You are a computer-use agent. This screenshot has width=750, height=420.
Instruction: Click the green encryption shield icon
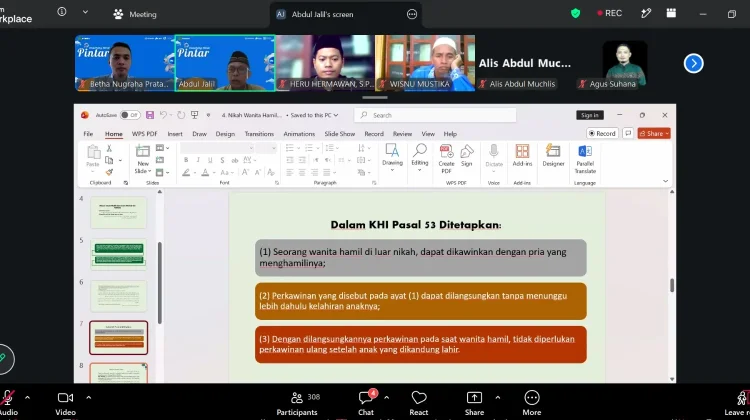pos(575,14)
